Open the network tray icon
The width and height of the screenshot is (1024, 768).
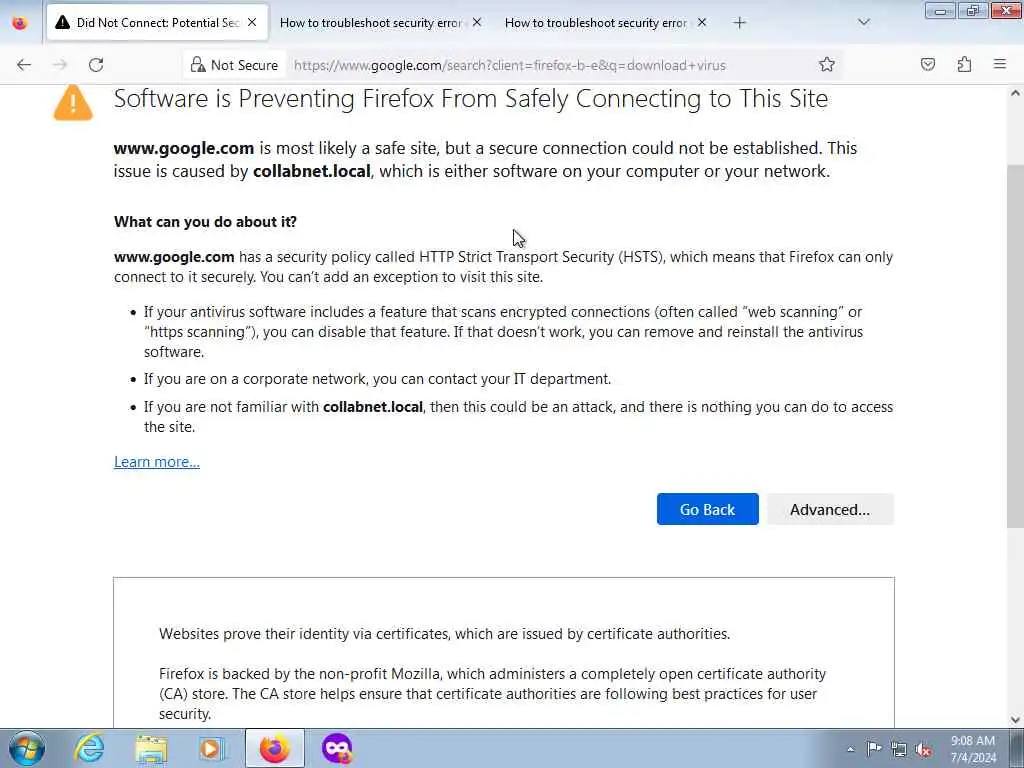click(899, 750)
